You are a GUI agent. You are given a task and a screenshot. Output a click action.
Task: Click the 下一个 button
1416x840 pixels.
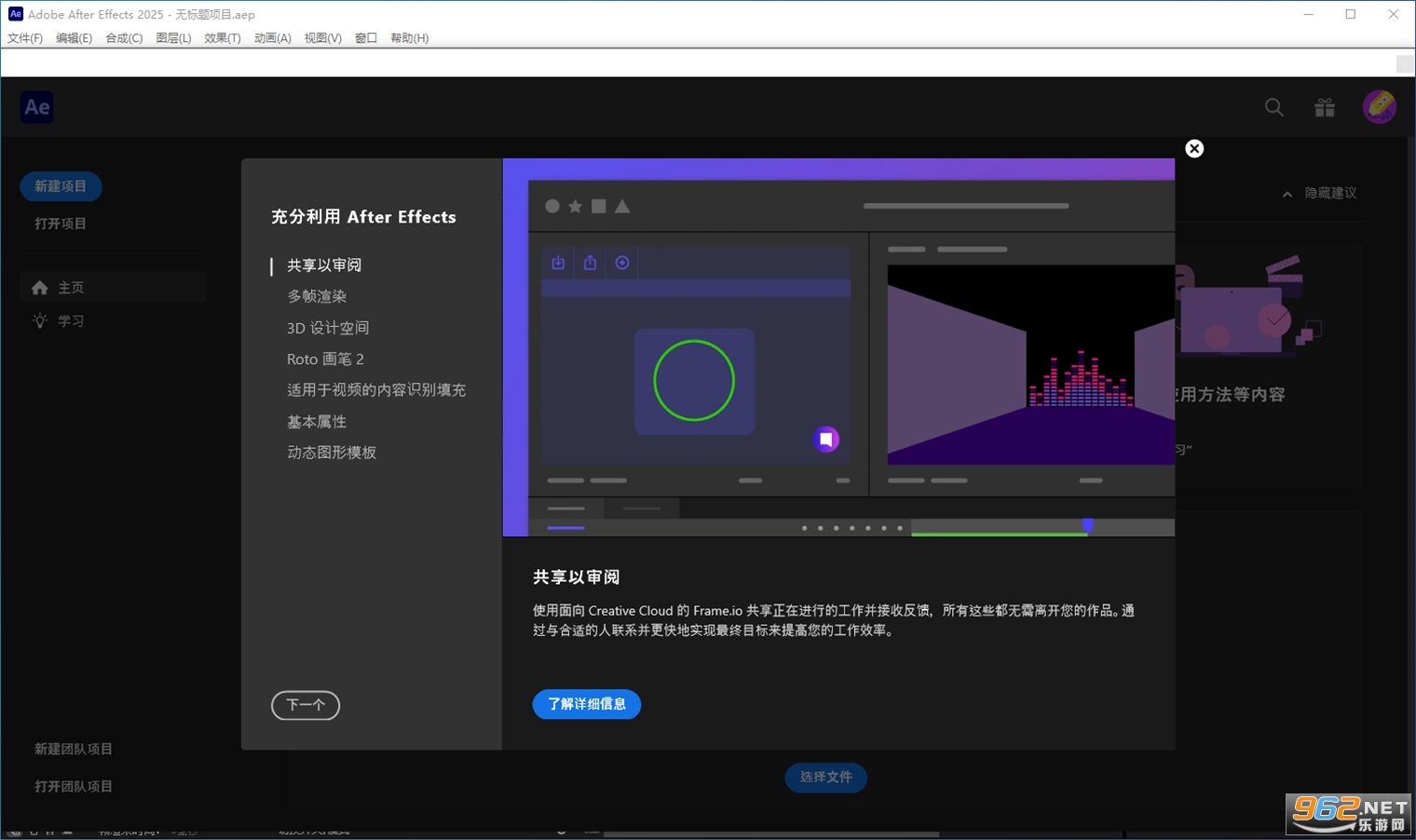point(306,705)
